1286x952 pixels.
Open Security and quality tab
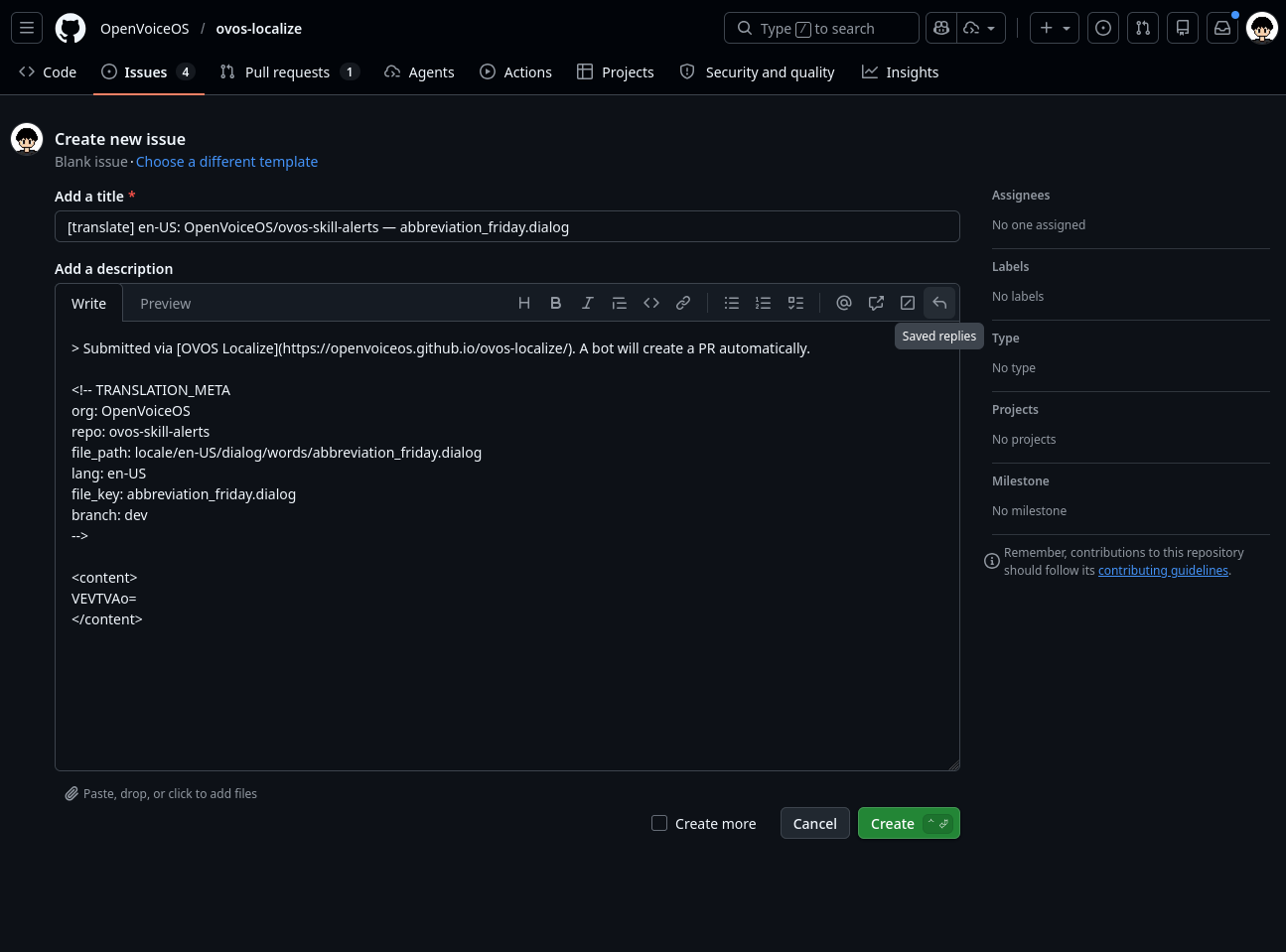click(757, 71)
